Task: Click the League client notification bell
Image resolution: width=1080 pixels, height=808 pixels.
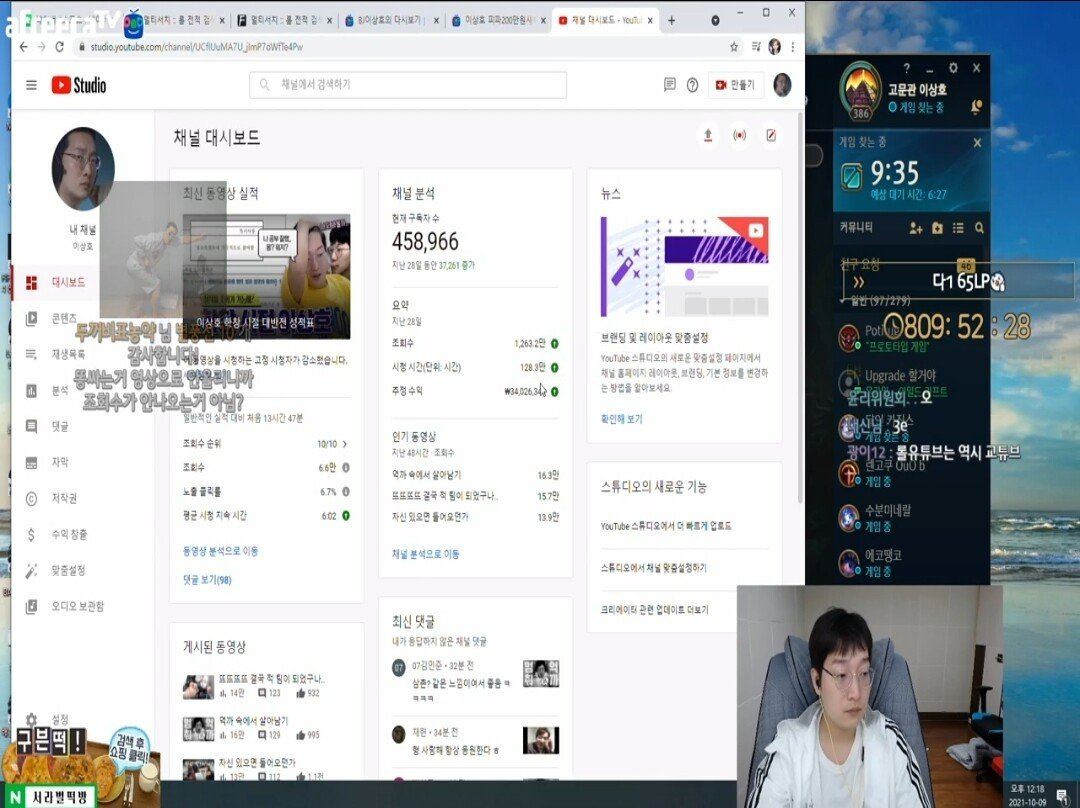Action: pyautogui.click(x=977, y=107)
